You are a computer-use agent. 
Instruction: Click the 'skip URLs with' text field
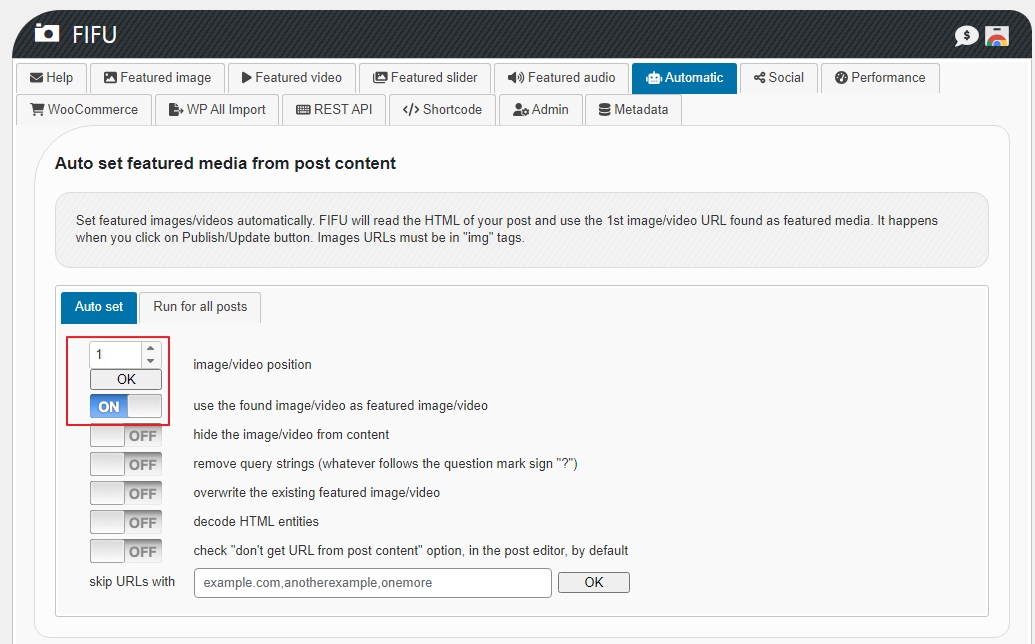(x=372, y=583)
